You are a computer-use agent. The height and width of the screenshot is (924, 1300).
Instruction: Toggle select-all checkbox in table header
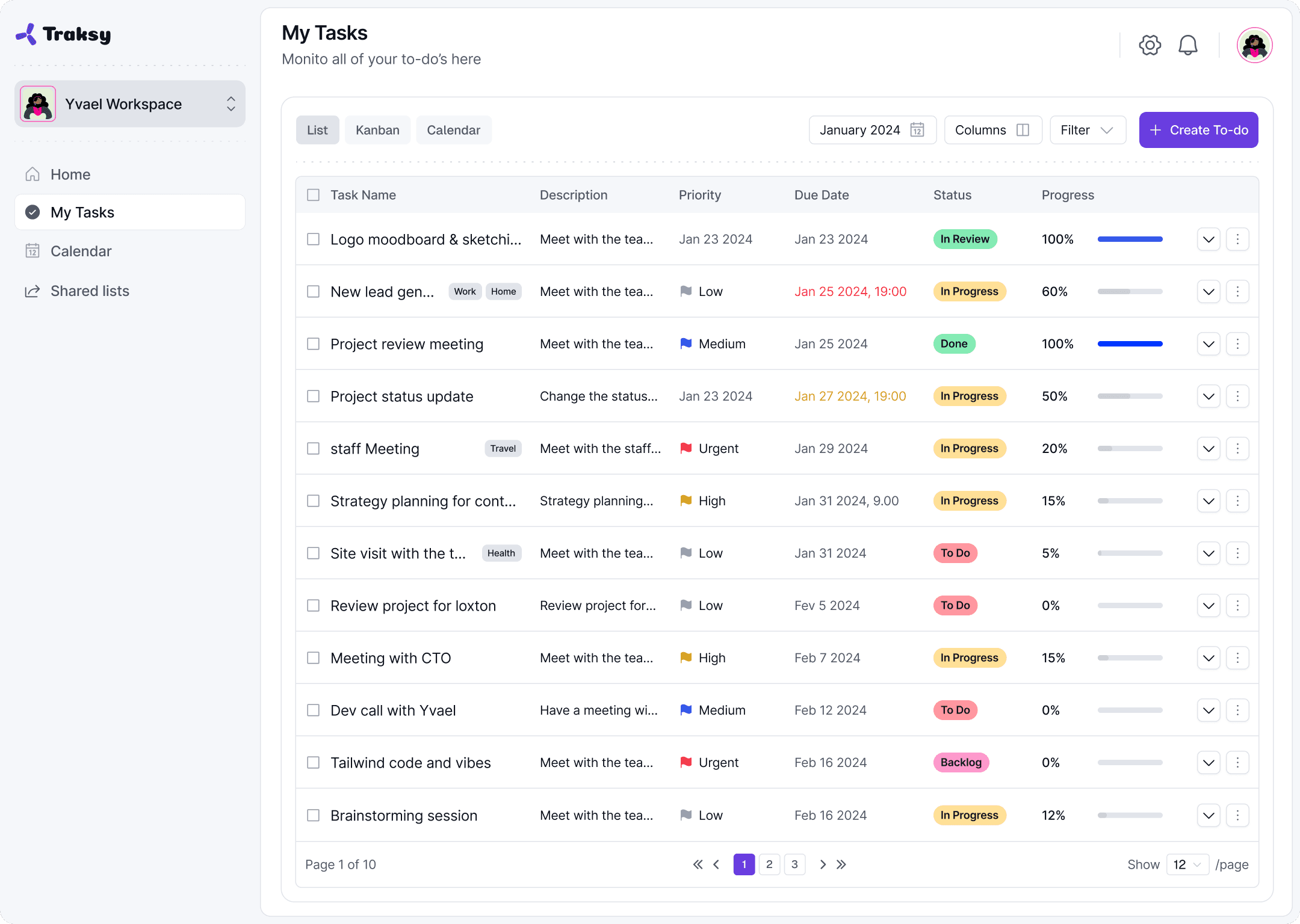coord(313,195)
